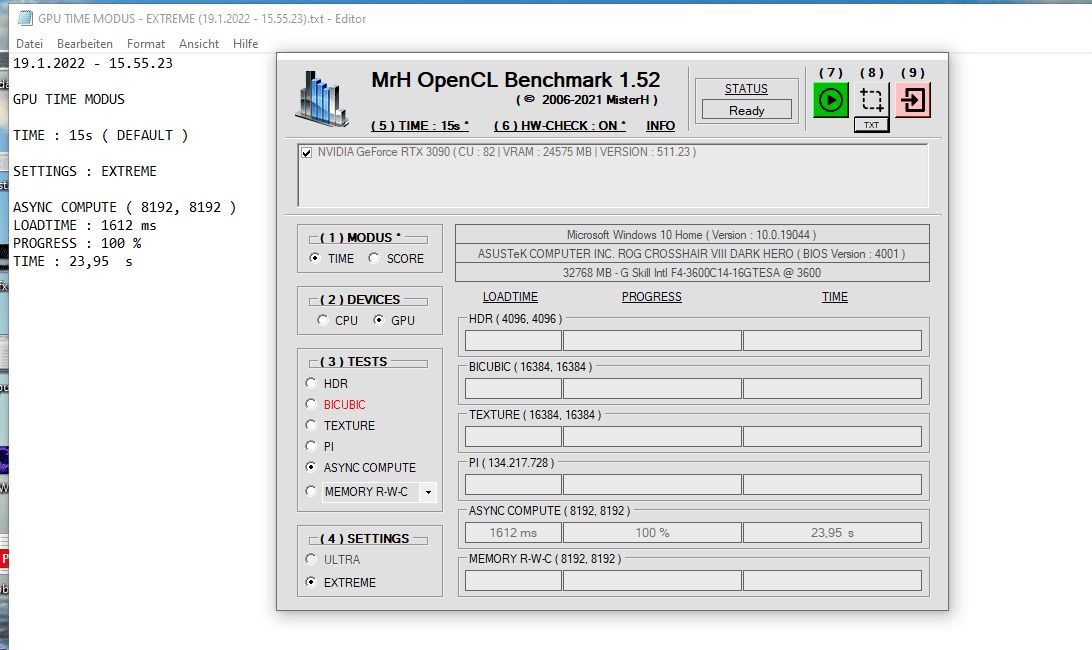The height and width of the screenshot is (650, 1092).
Task: Start benchmark with green play button
Action: tap(830, 100)
